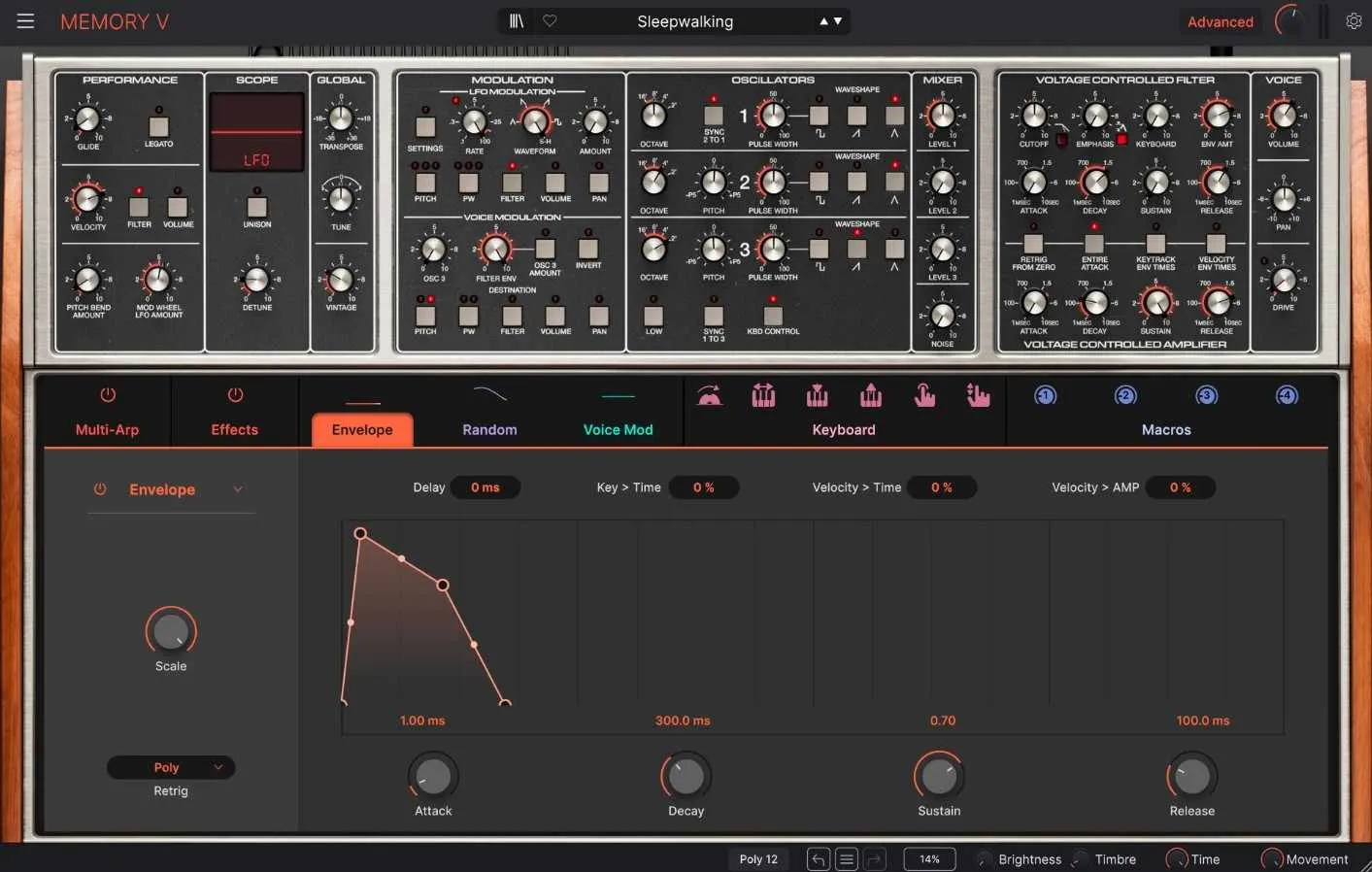Select the third keyboard settings icon
Image resolution: width=1372 pixels, height=872 pixels.
818,395
